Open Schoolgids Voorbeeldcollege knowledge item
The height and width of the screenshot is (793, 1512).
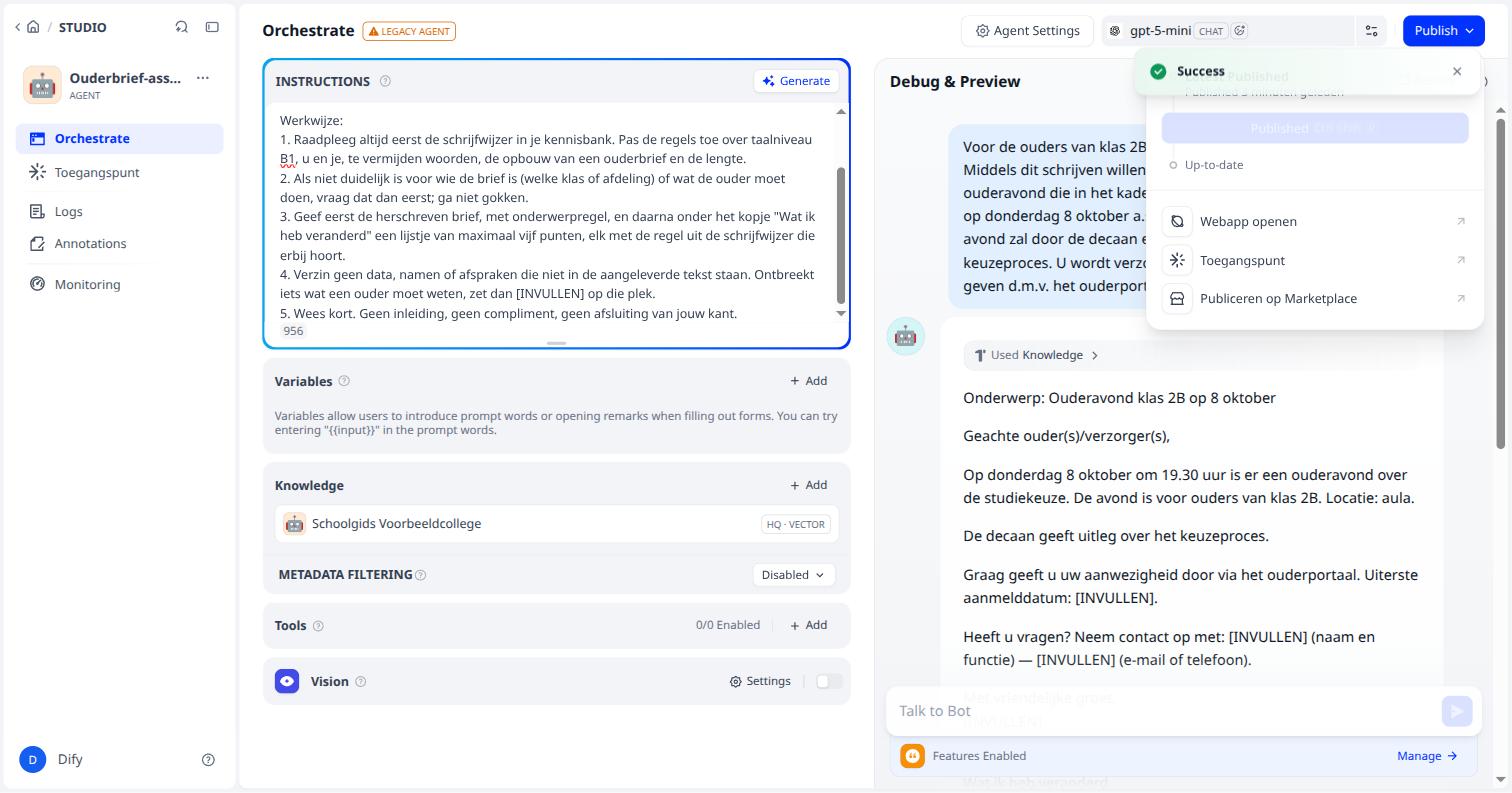[x=557, y=524]
